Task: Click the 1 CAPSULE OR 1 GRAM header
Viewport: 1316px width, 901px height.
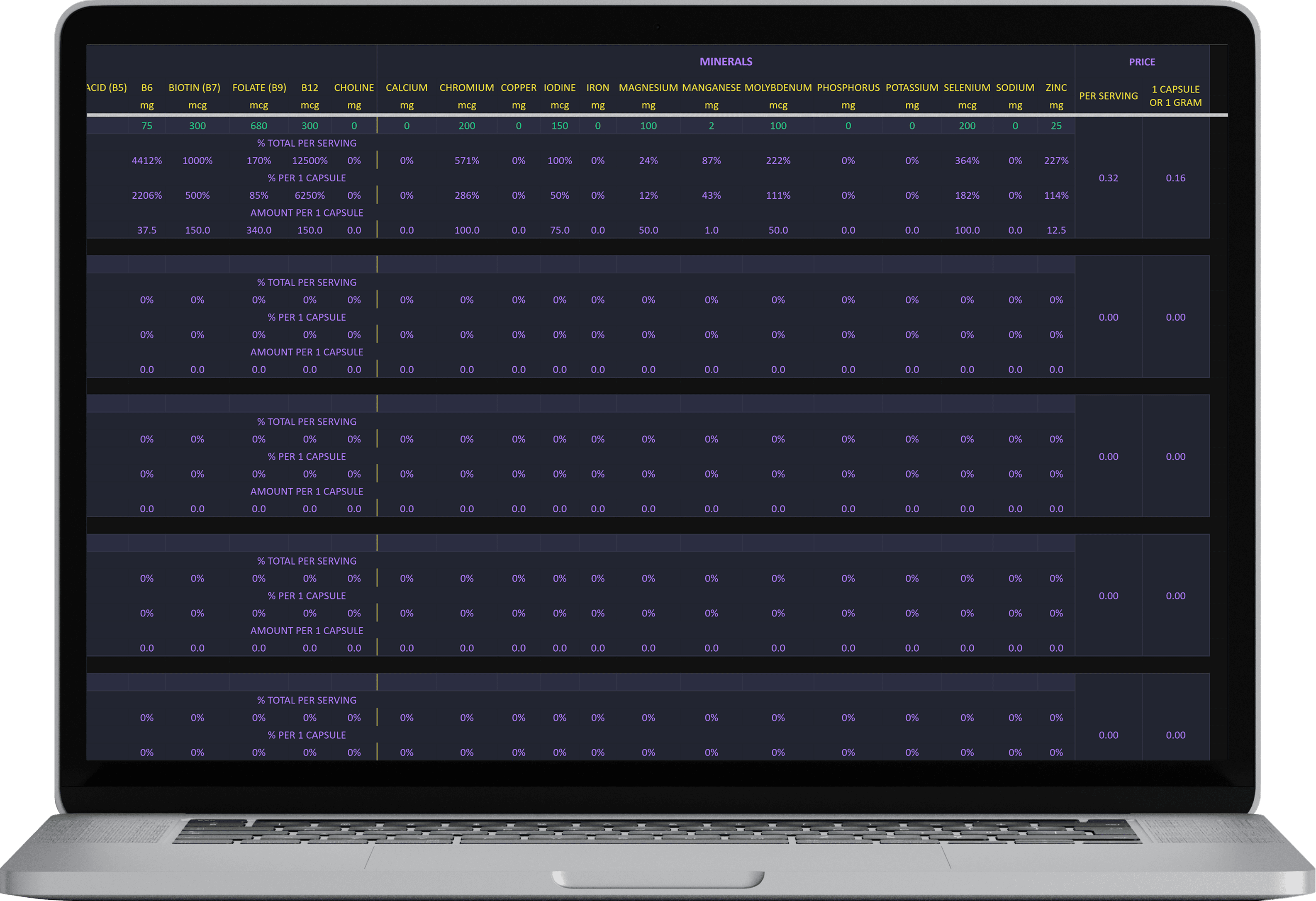Action: pyautogui.click(x=1175, y=96)
